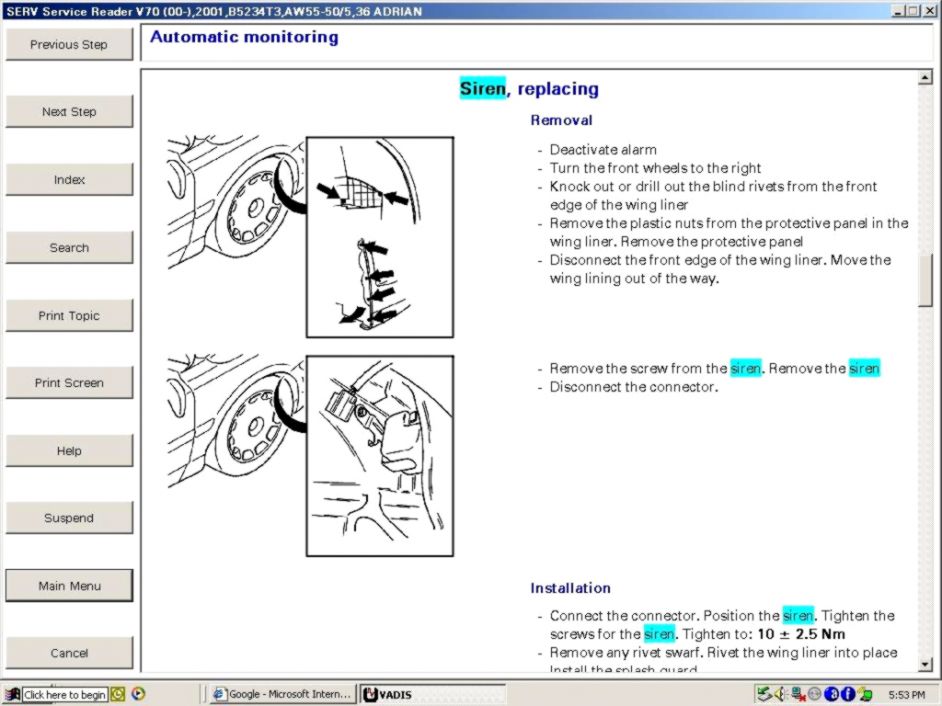Click scroll down arrow in document pane
Viewport: 942px width, 706px height.
pyautogui.click(x=925, y=664)
